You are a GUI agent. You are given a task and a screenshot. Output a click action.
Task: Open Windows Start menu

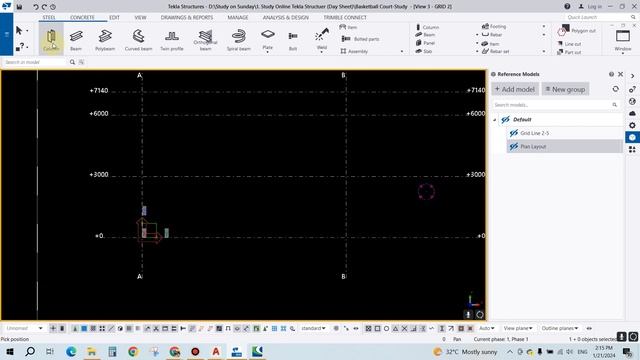click(x=10, y=351)
